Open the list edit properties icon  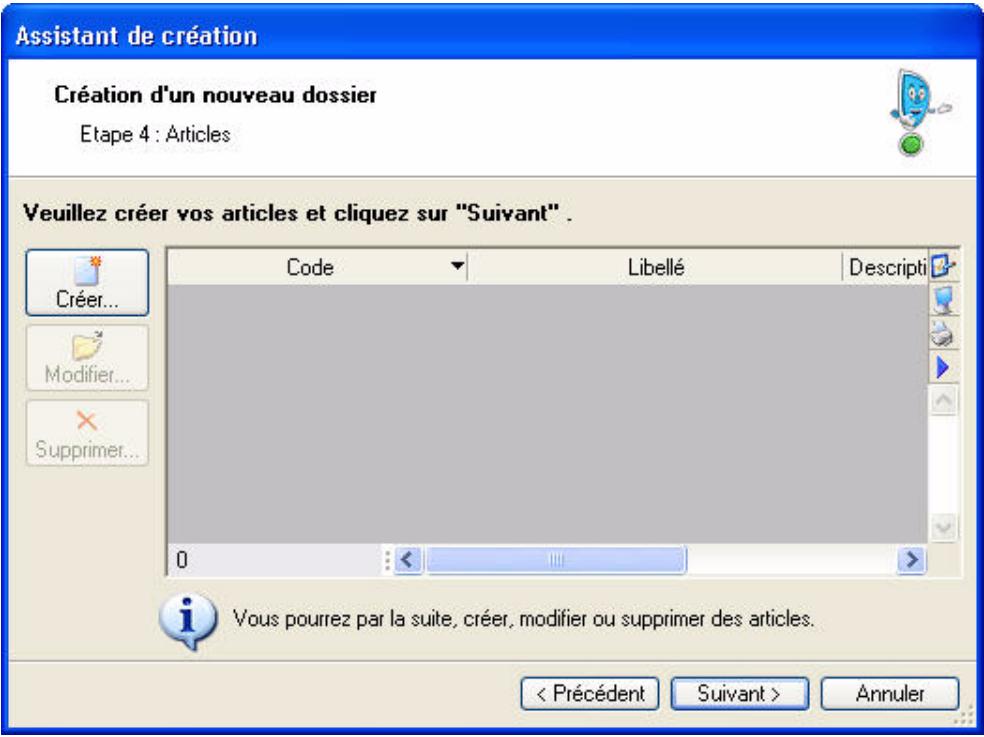click(x=943, y=266)
